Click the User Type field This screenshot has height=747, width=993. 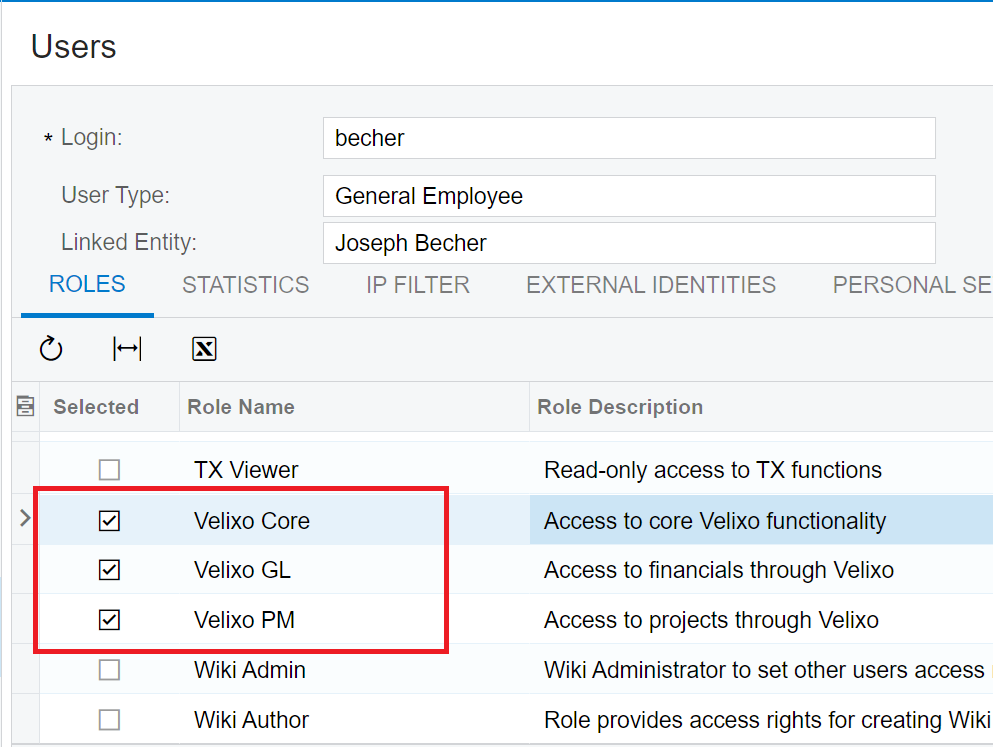pyautogui.click(x=629, y=196)
